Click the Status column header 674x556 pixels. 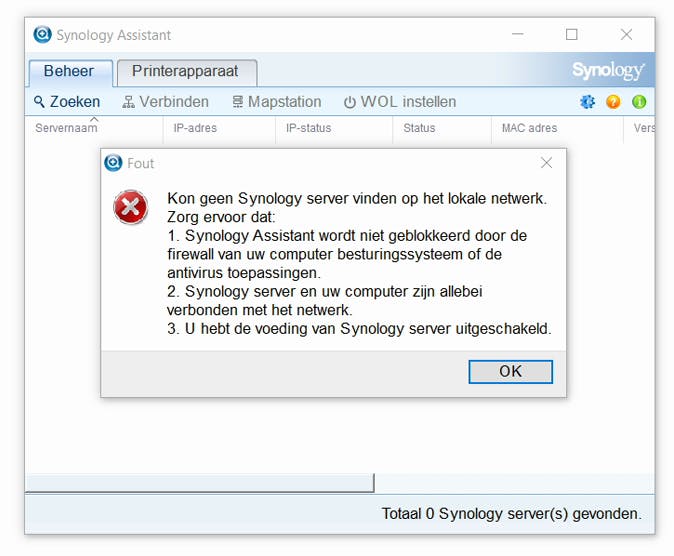(x=419, y=128)
